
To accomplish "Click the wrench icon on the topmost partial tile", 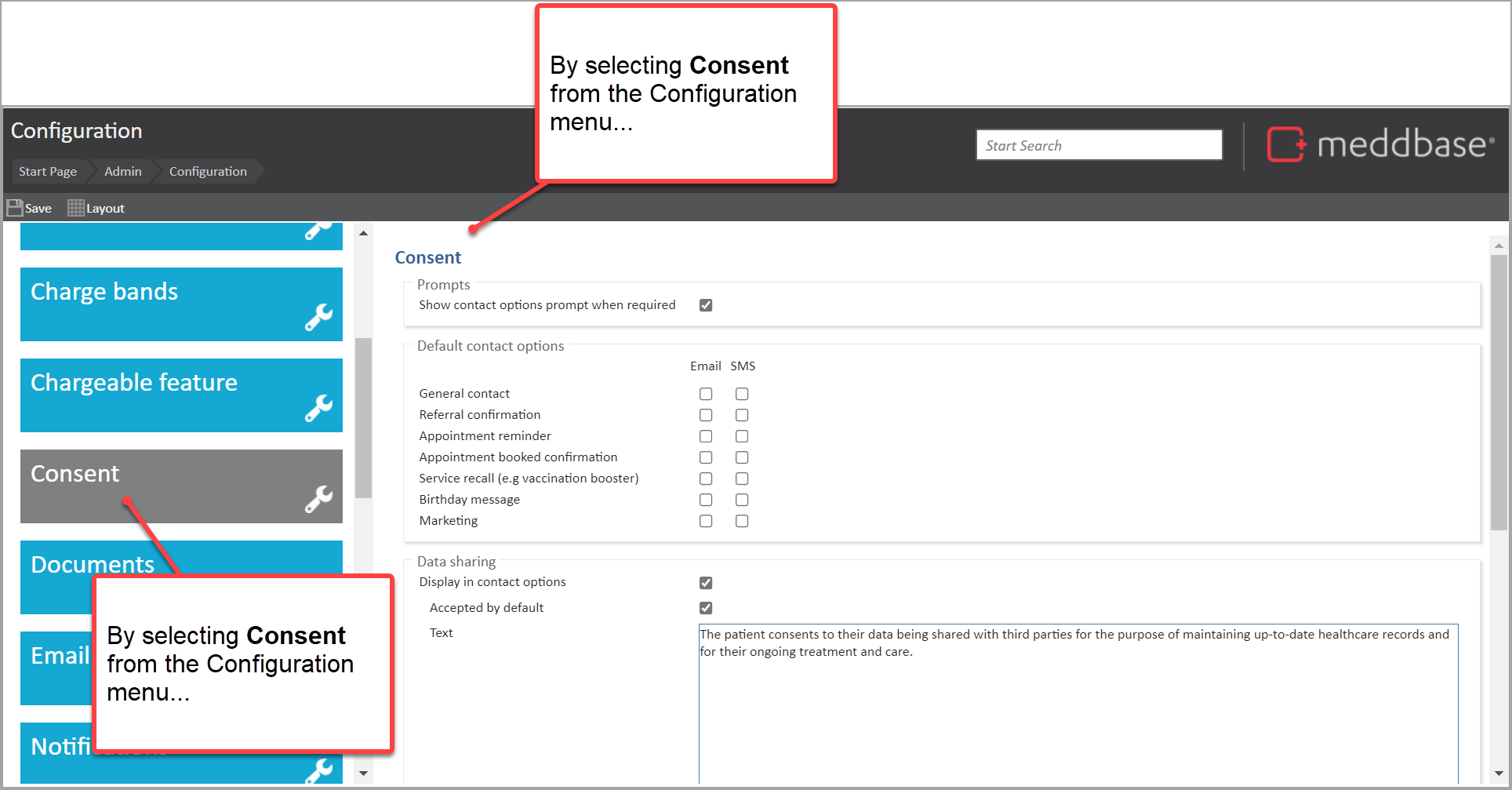I will [x=318, y=230].
